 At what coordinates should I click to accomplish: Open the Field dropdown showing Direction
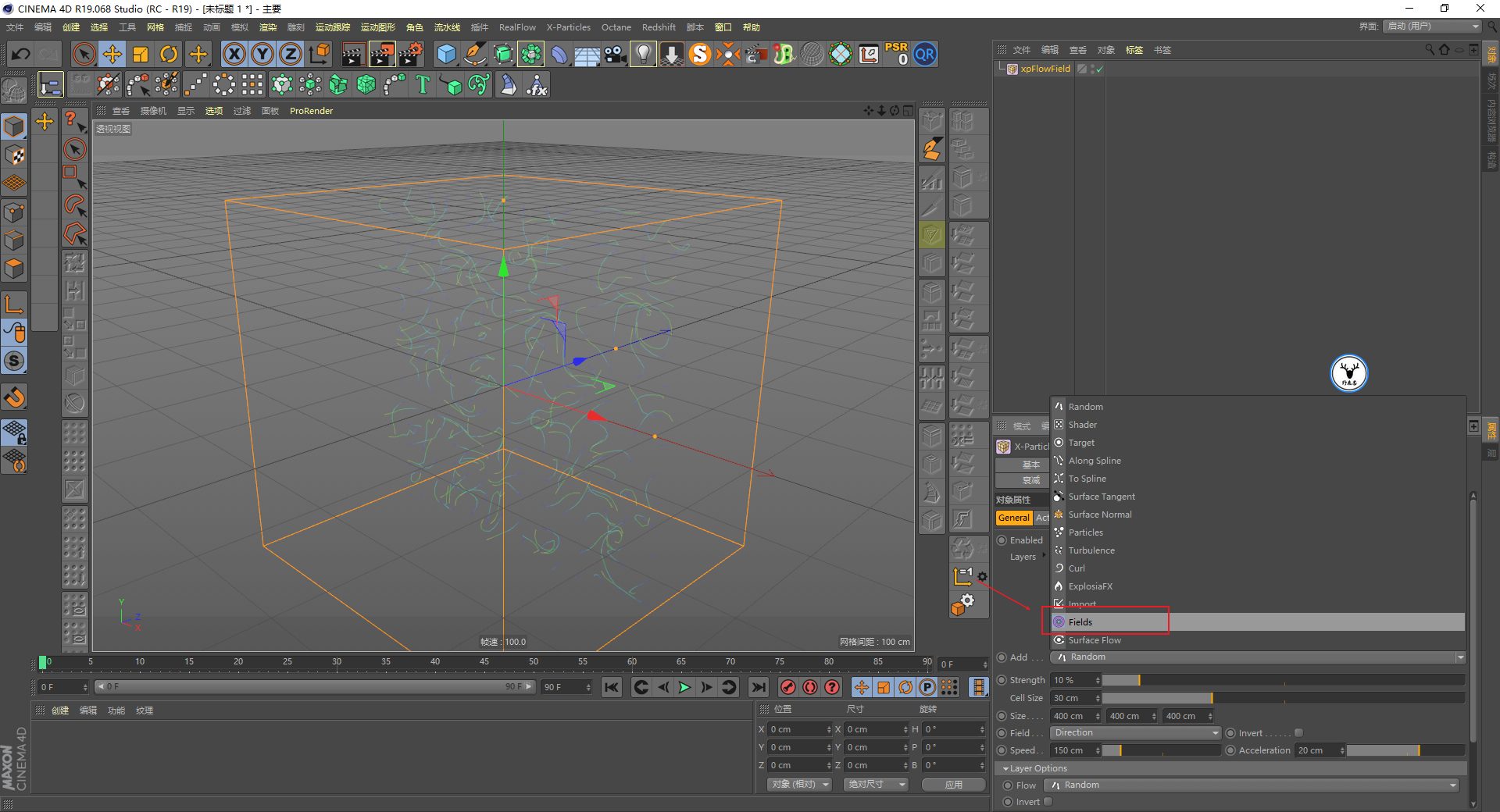click(1135, 733)
